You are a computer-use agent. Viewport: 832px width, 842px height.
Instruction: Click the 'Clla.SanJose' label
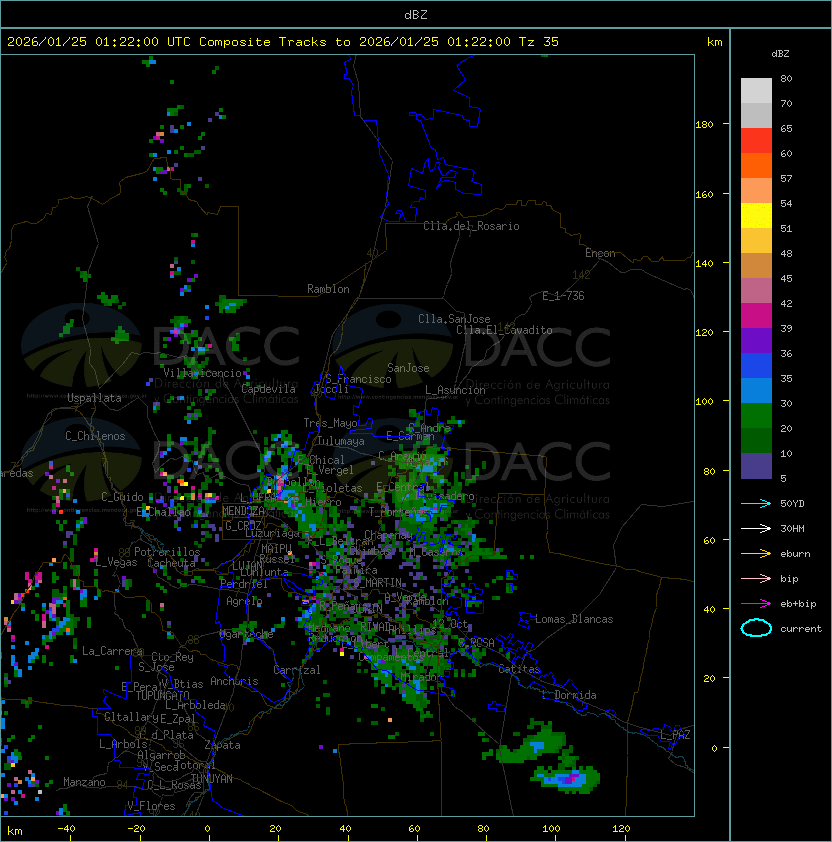pyautogui.click(x=454, y=319)
